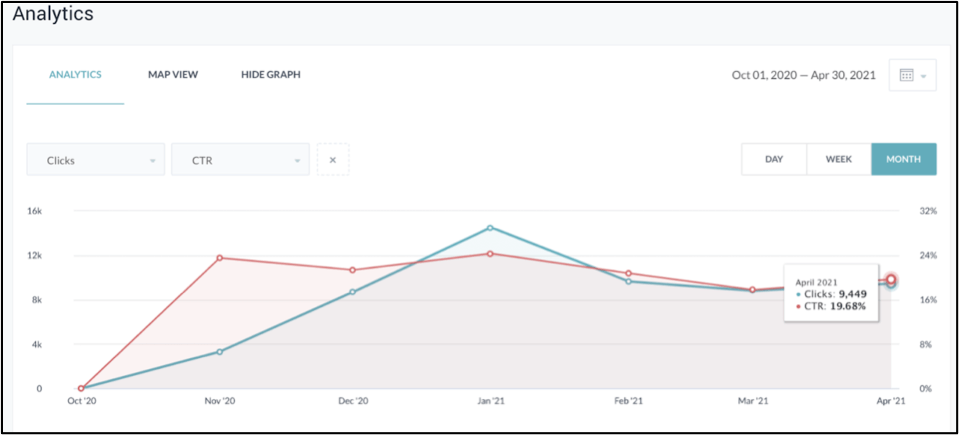This screenshot has height=435, width=959.
Task: Remove second metric with the X icon
Action: tap(333, 160)
